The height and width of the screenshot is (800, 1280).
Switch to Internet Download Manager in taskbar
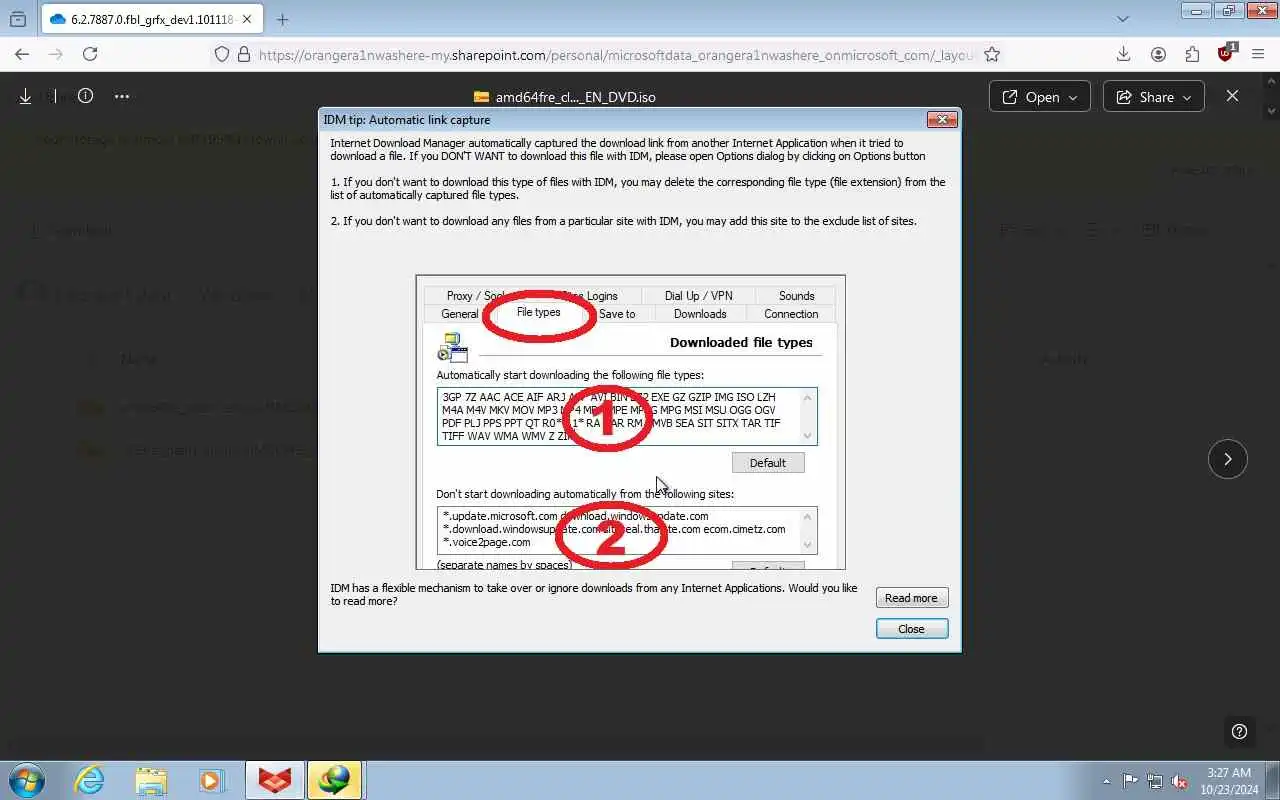coord(335,780)
